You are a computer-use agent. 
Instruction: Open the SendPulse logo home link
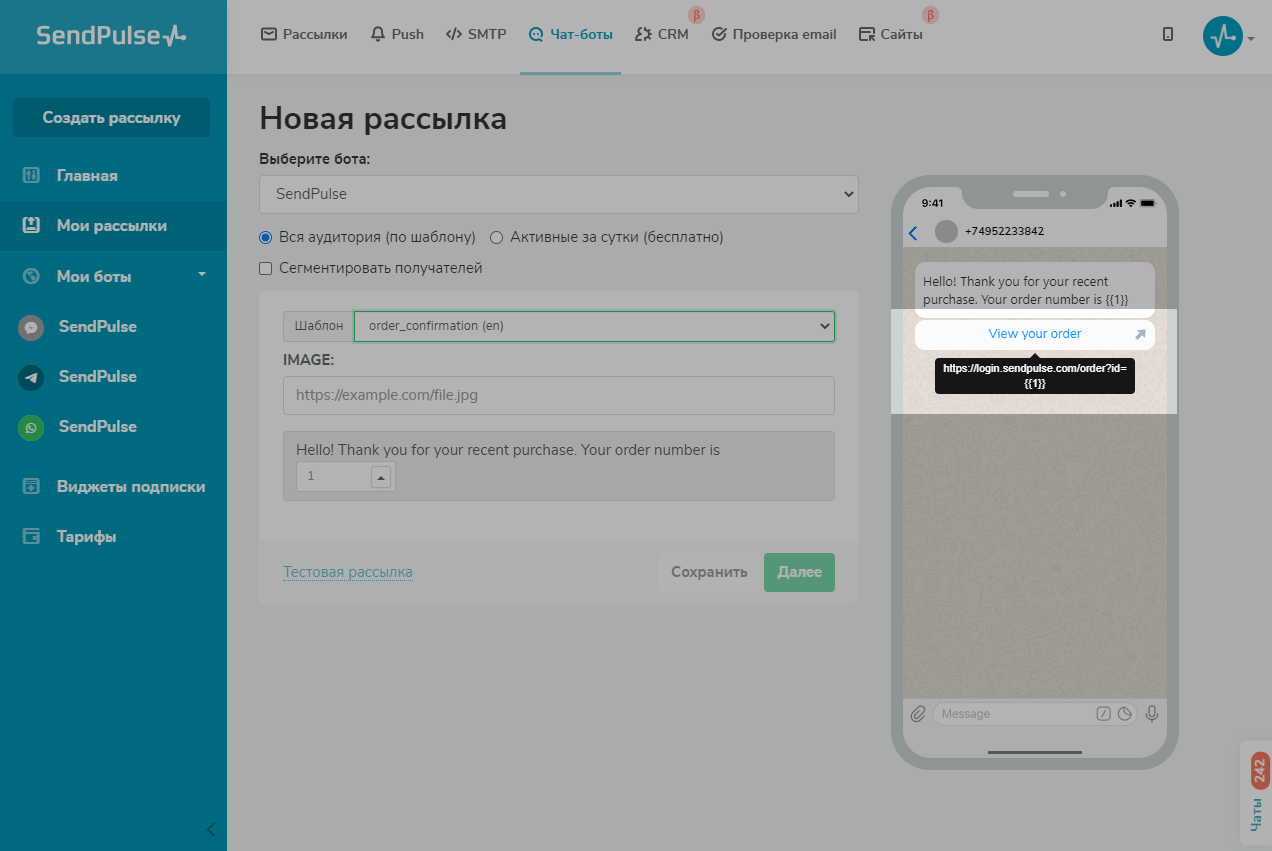click(x=111, y=36)
